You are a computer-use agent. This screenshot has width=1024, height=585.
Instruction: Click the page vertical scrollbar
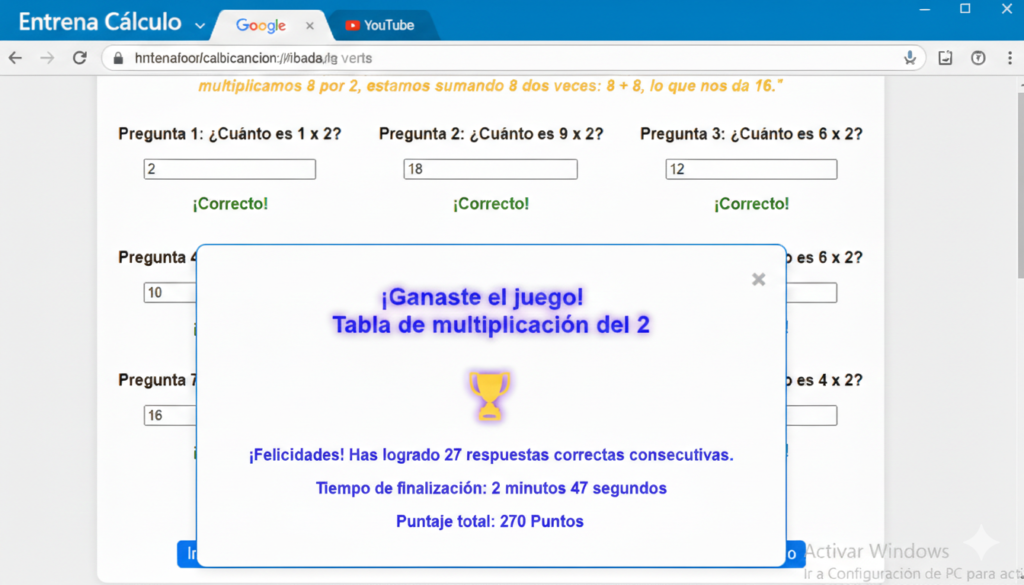1019,180
